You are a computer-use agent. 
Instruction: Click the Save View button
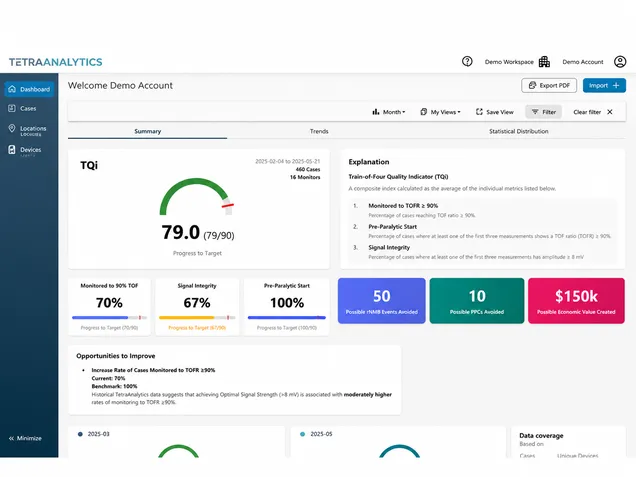pos(495,112)
